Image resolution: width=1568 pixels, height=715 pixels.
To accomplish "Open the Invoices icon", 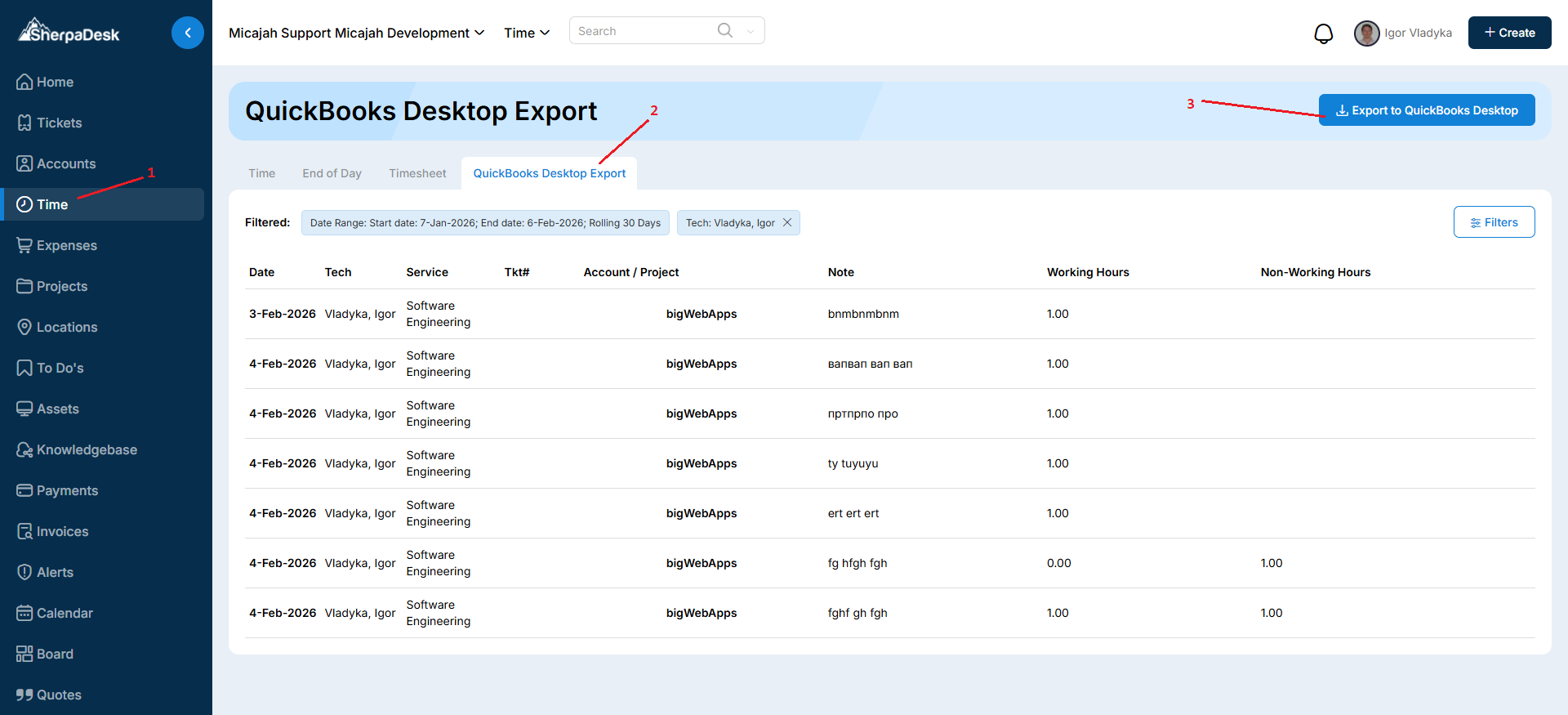I will [x=24, y=531].
